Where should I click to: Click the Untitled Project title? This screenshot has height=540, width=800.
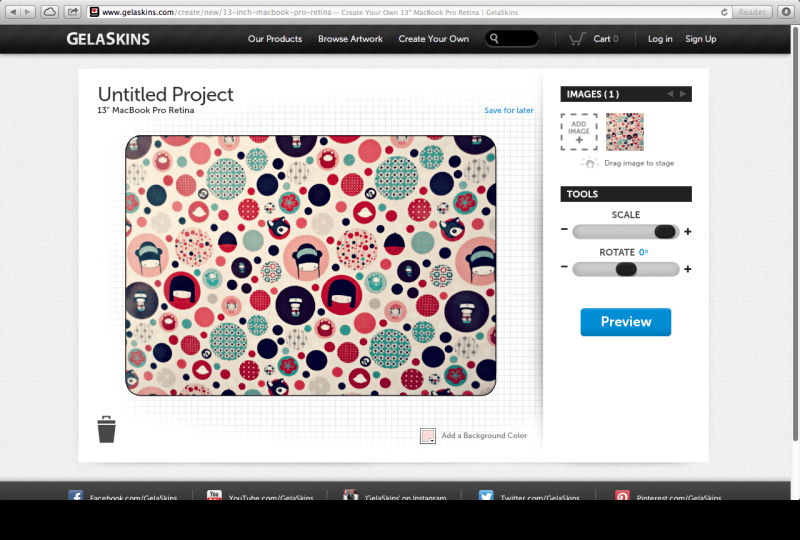click(165, 94)
